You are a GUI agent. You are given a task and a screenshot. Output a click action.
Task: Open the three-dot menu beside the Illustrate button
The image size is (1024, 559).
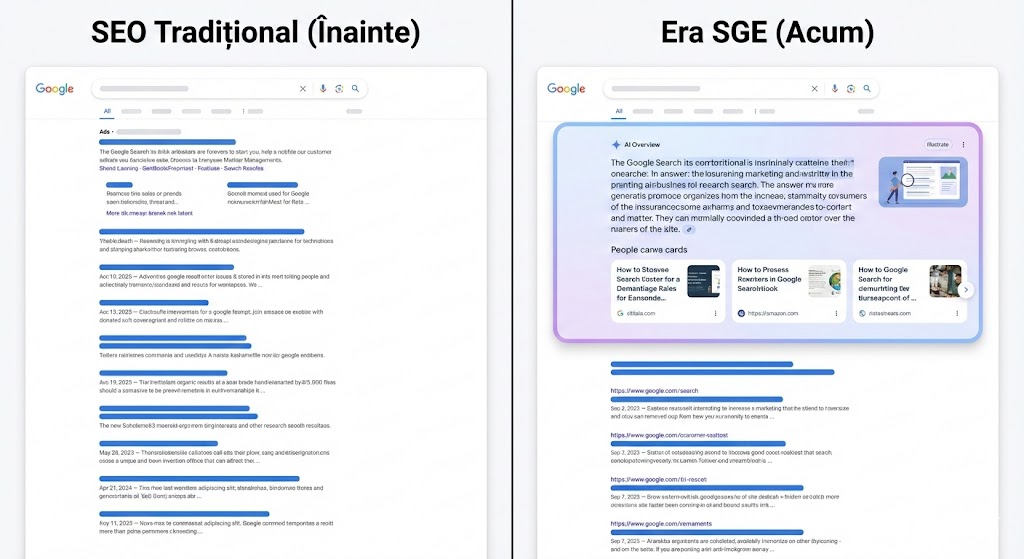click(x=964, y=145)
